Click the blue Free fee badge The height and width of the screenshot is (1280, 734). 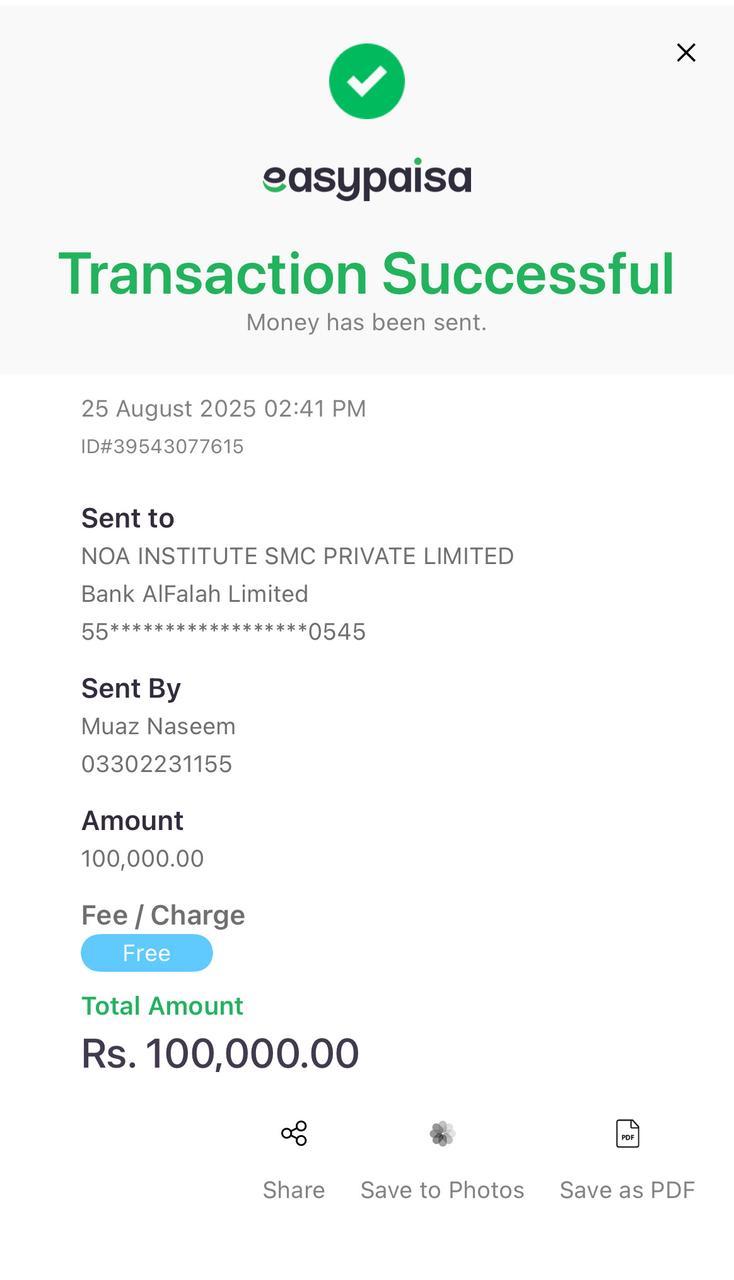(x=147, y=953)
